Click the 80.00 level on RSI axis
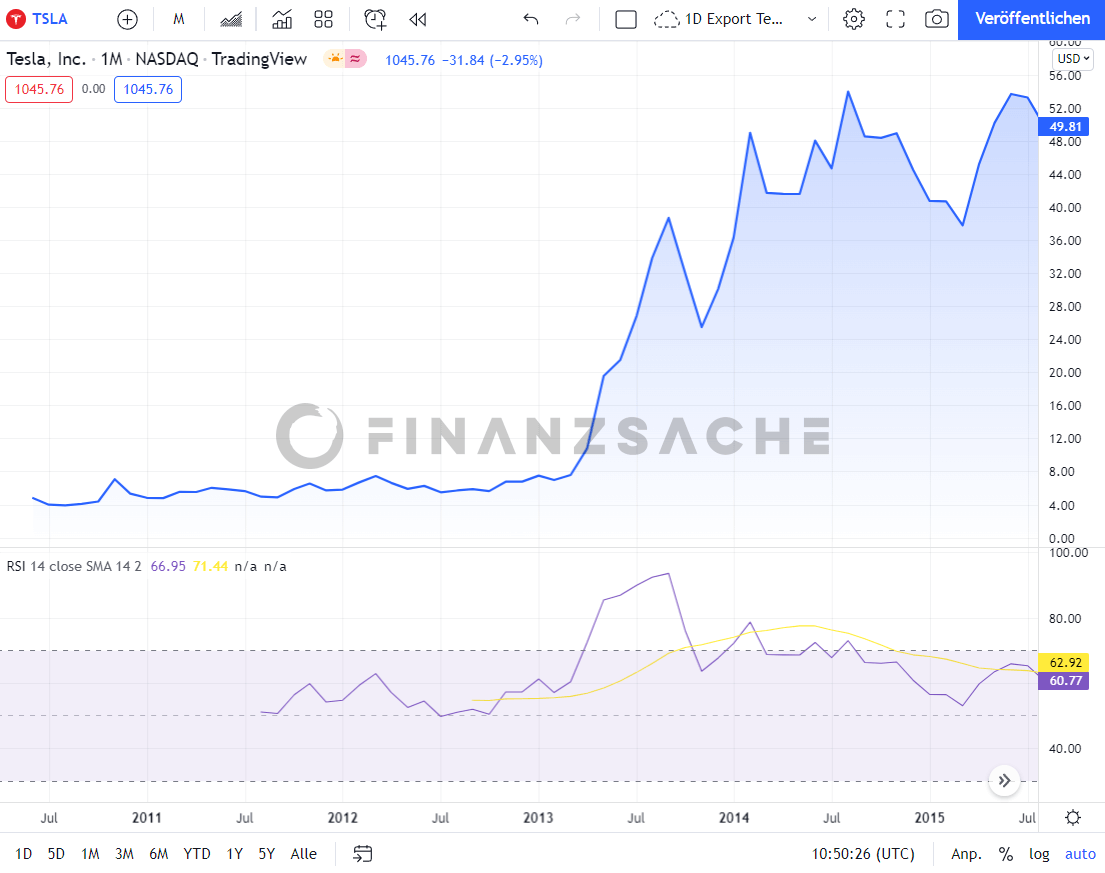The image size is (1105, 873). click(1064, 619)
